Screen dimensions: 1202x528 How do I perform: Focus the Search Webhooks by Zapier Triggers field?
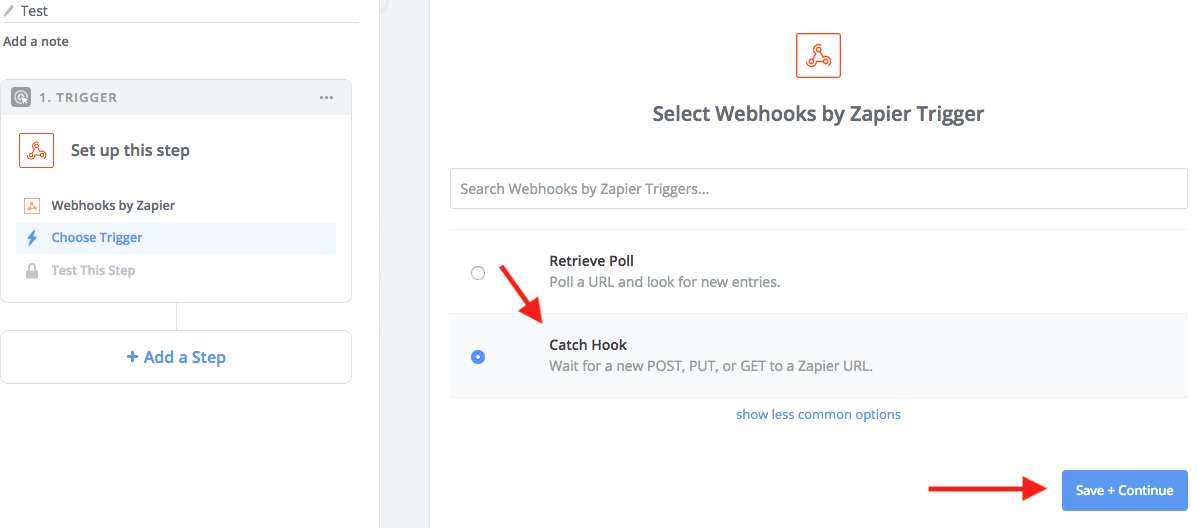818,188
